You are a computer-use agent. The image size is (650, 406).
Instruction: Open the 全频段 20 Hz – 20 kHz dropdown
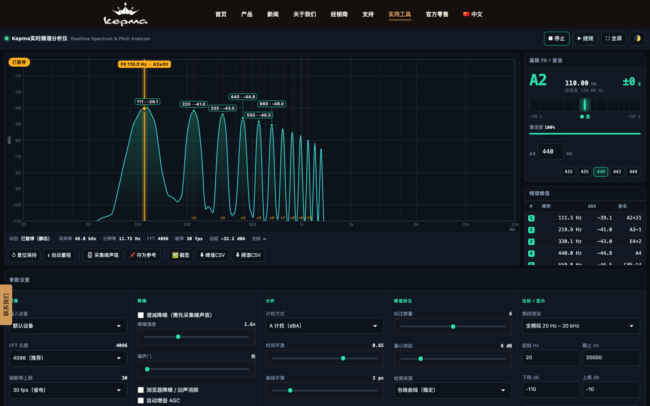click(x=581, y=326)
